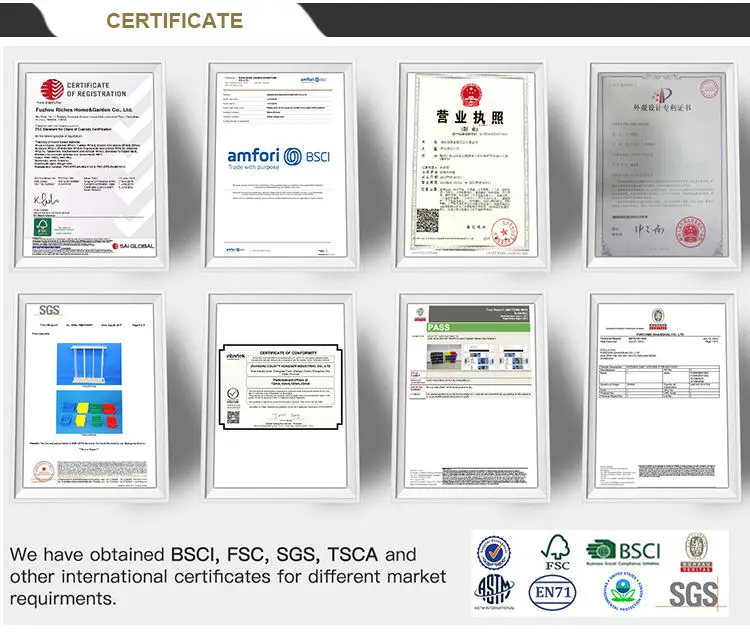Click the green BSCI logo in the badge row

coord(623,552)
